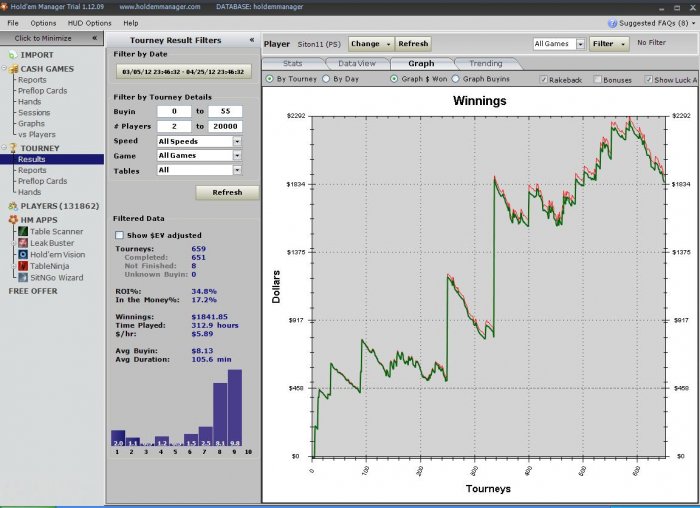Switch to the Trending tab
Viewport: 700px width, 508px height.
(486, 63)
